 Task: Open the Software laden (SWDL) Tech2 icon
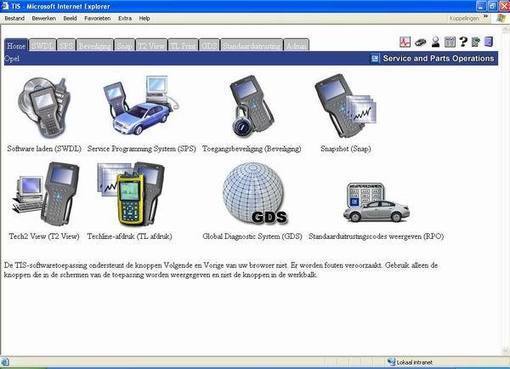pyautogui.click(x=44, y=107)
